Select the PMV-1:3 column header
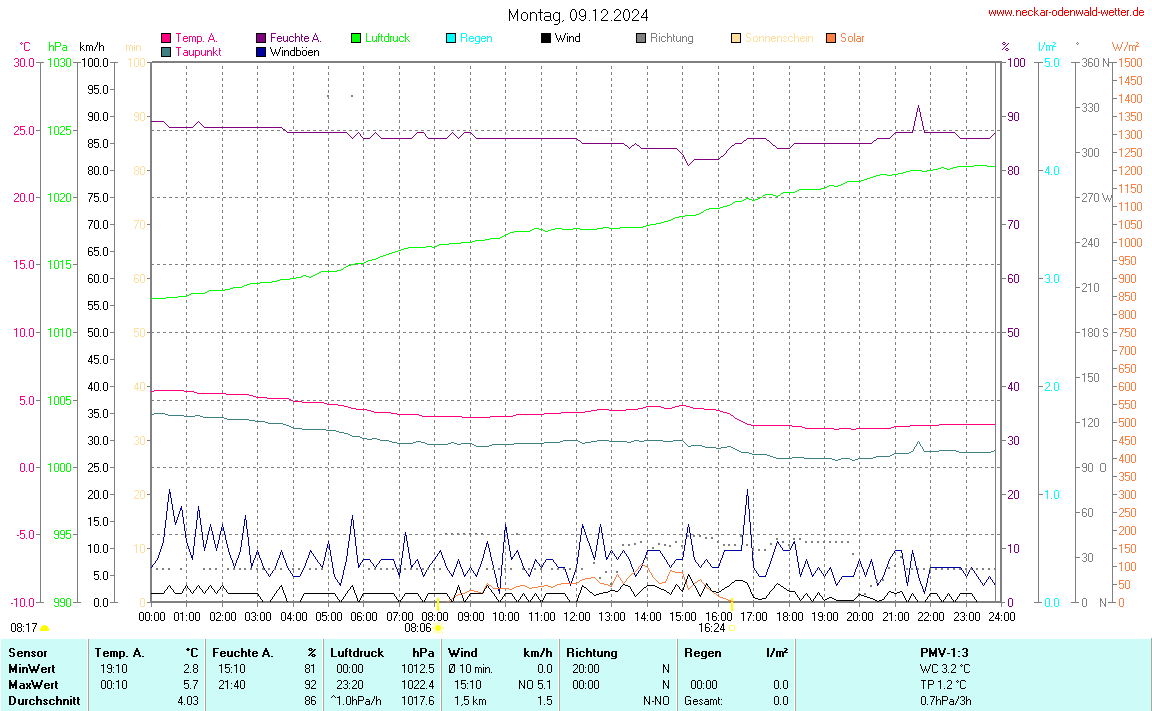 pos(944,653)
